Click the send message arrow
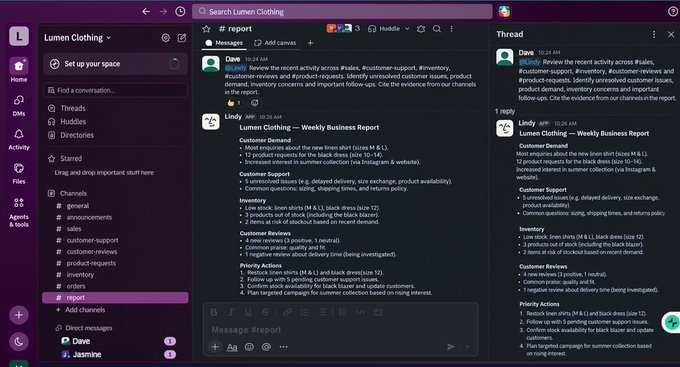This screenshot has height=367, width=680. coord(451,346)
